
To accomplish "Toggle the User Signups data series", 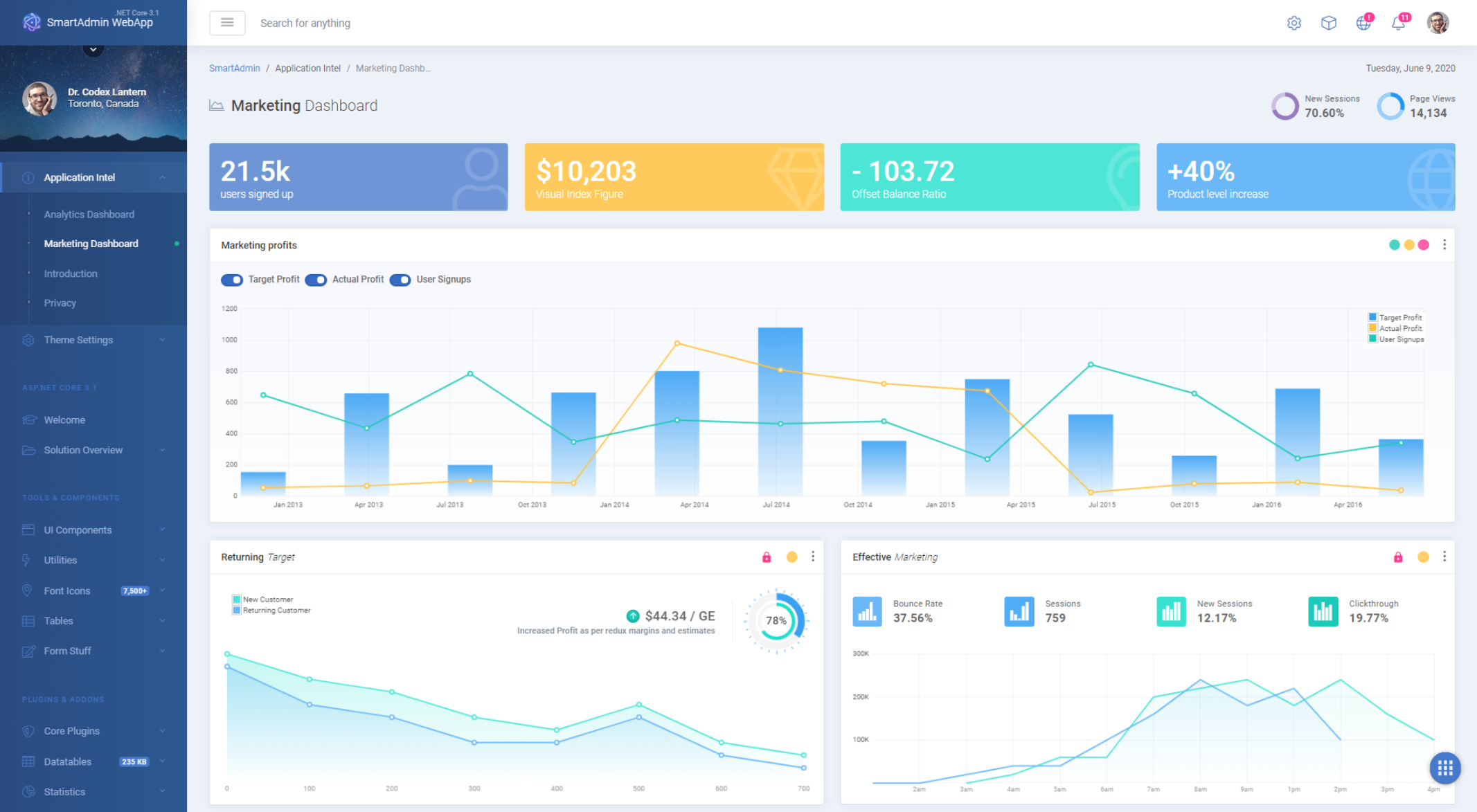I will pyautogui.click(x=400, y=279).
